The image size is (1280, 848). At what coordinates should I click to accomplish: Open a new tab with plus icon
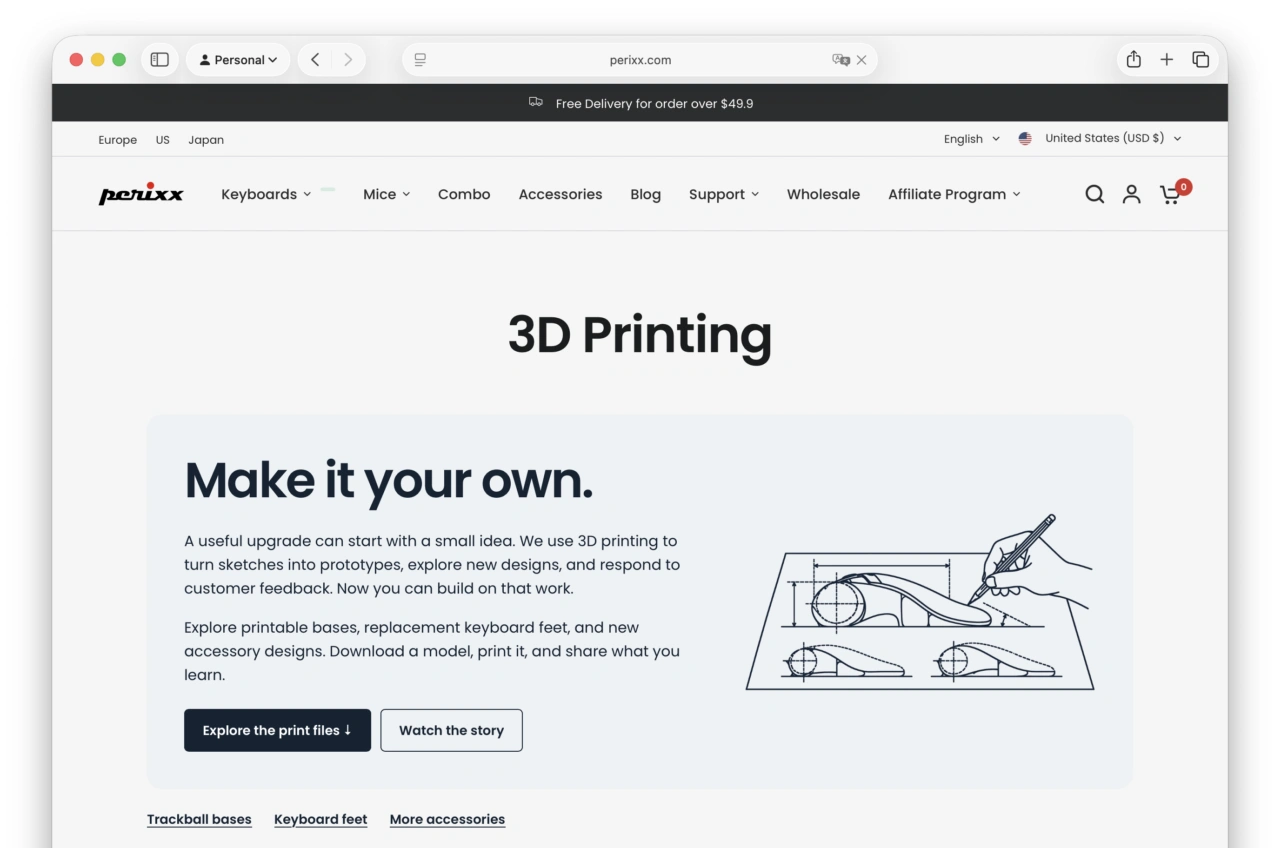coord(1166,60)
